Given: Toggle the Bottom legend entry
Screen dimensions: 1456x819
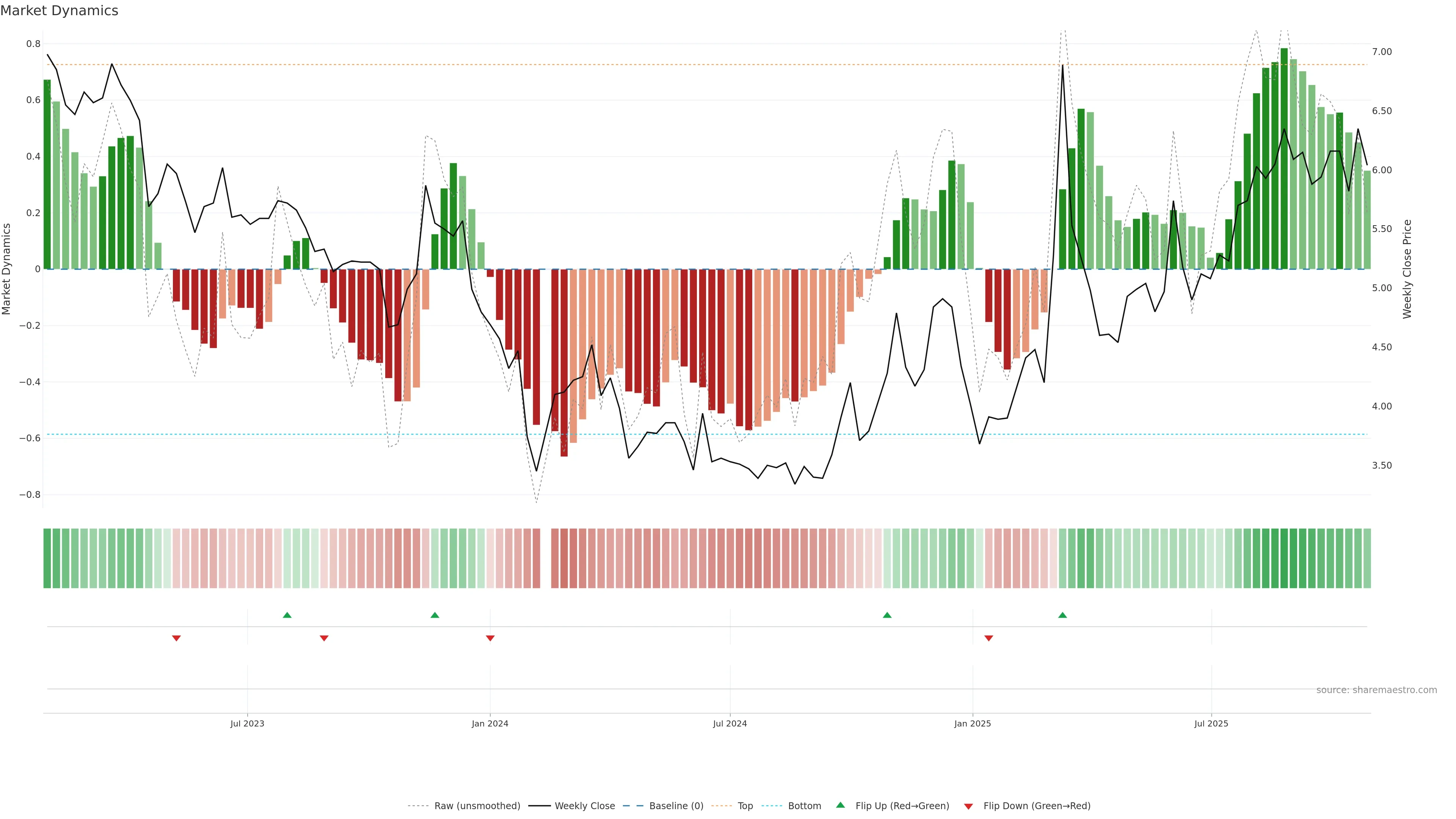Looking at the screenshot, I should click(x=804, y=806).
